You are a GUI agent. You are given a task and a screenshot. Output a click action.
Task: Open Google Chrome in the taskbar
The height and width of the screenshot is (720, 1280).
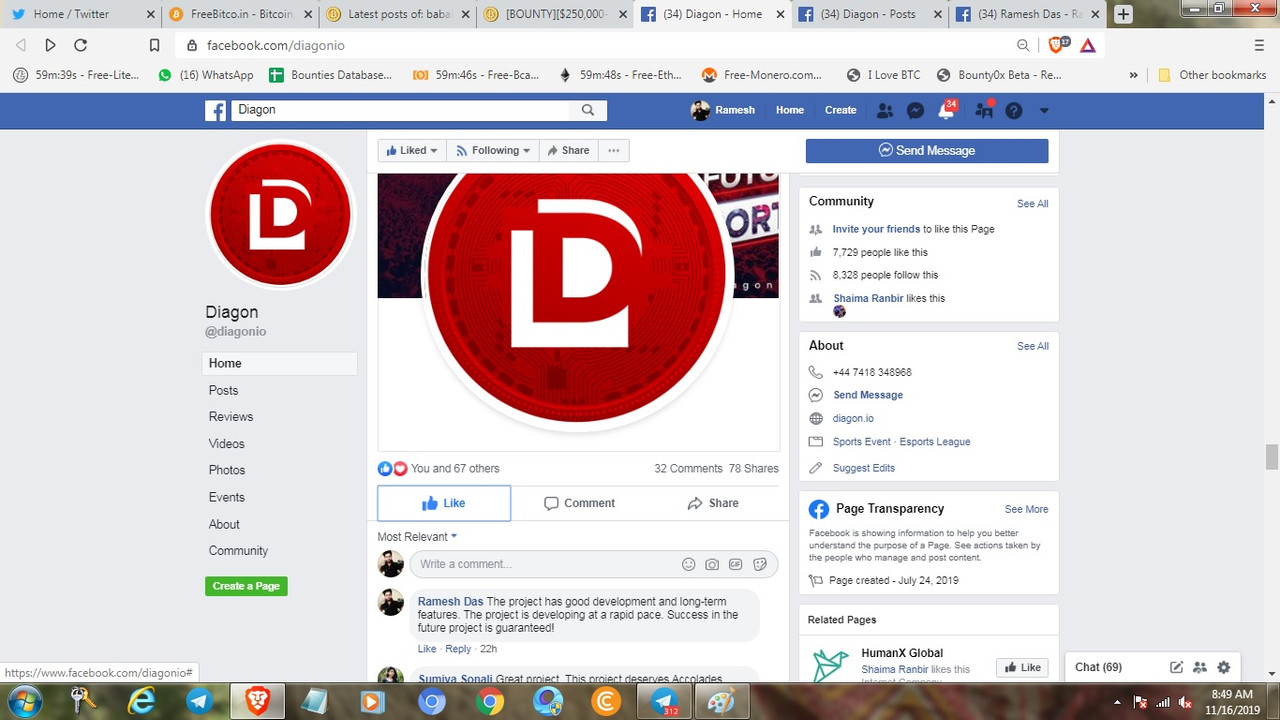pyautogui.click(x=490, y=702)
